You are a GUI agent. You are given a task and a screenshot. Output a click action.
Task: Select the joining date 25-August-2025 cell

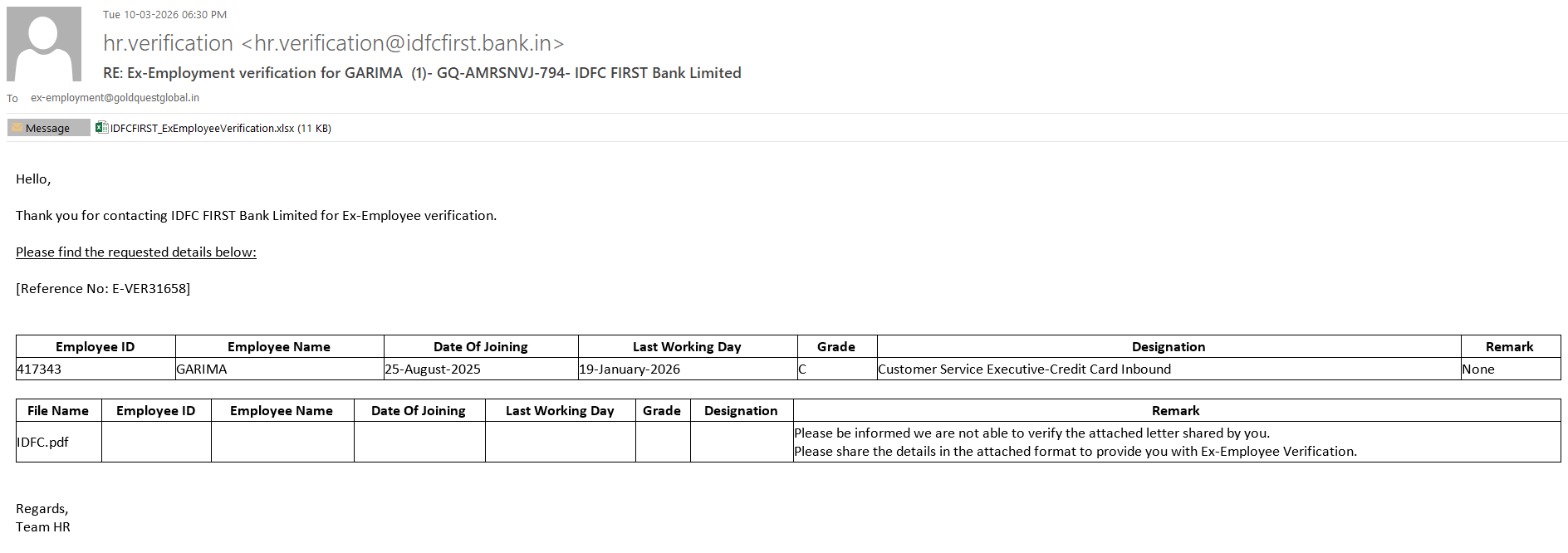[433, 369]
